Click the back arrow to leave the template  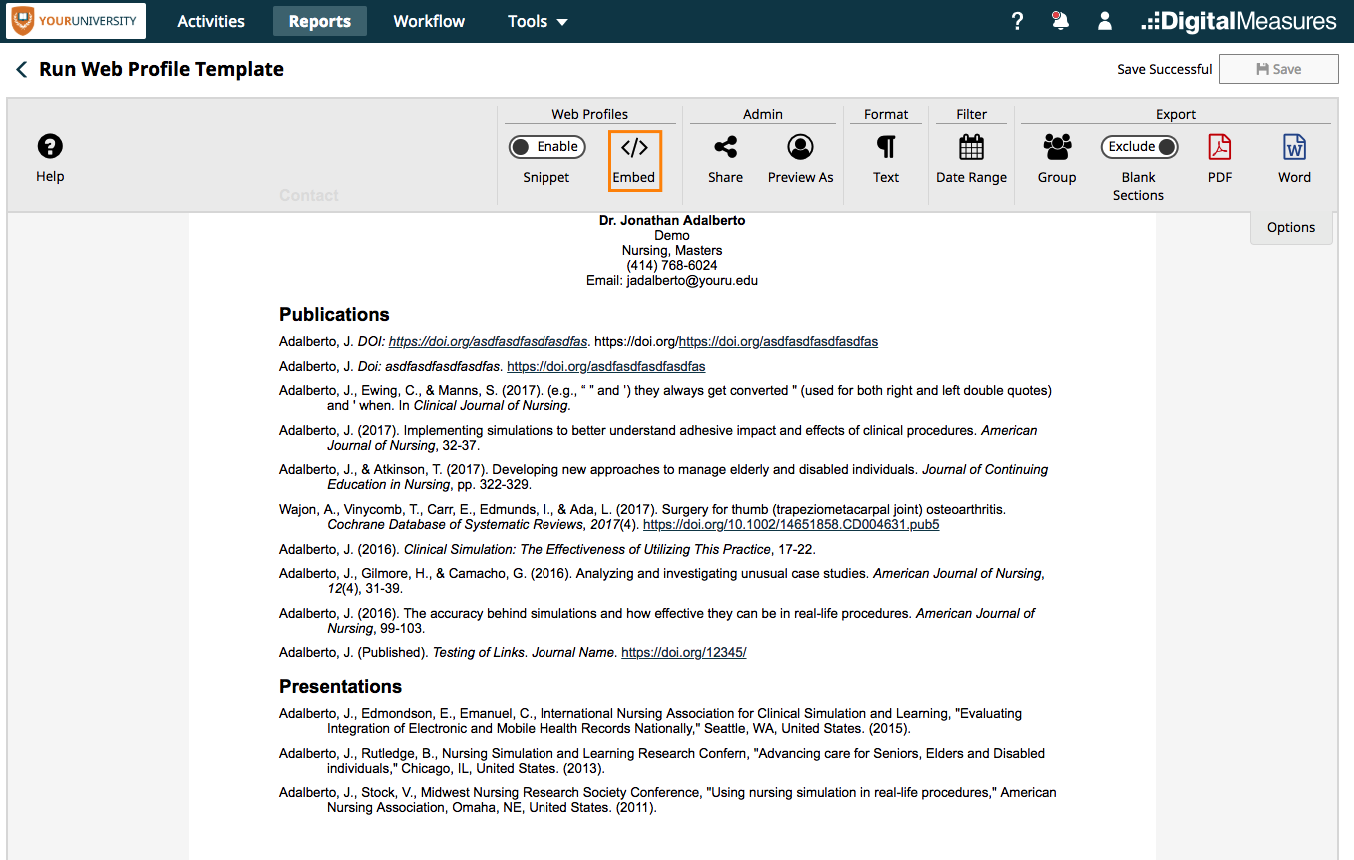21,68
